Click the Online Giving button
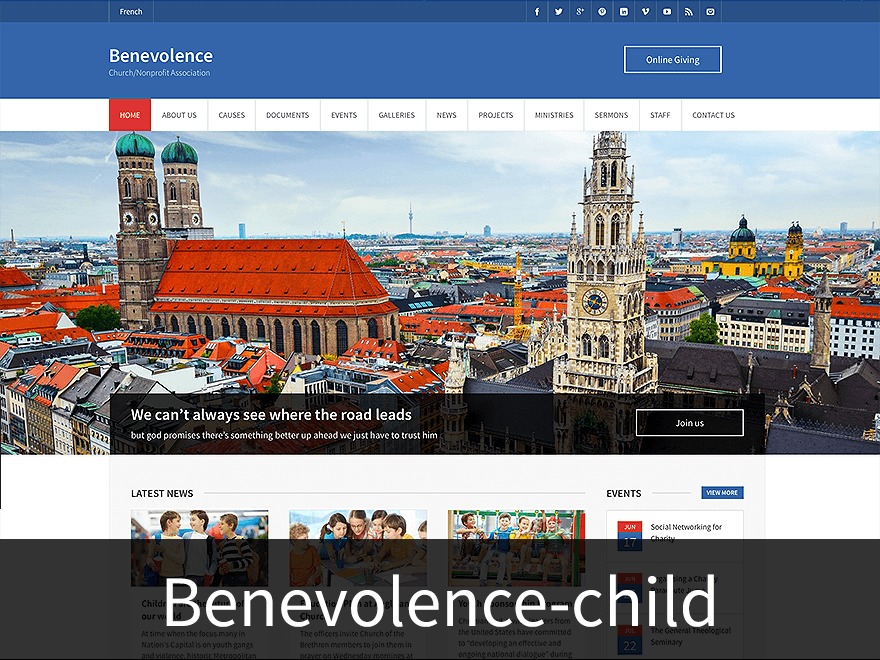Image resolution: width=880 pixels, height=660 pixels. 672,59
